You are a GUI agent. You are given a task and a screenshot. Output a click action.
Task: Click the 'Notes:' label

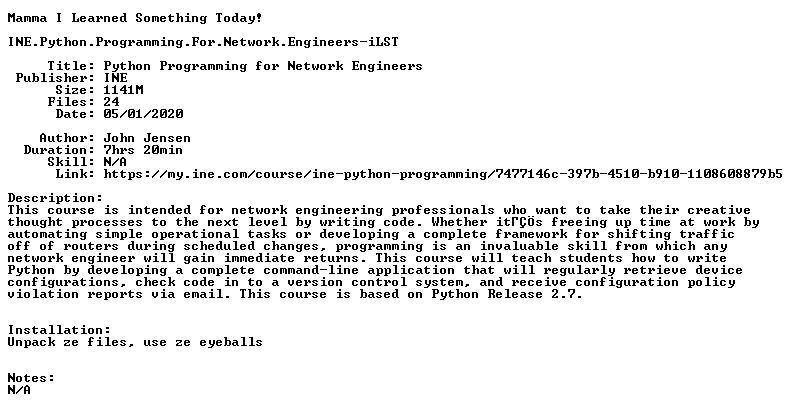[31, 378]
